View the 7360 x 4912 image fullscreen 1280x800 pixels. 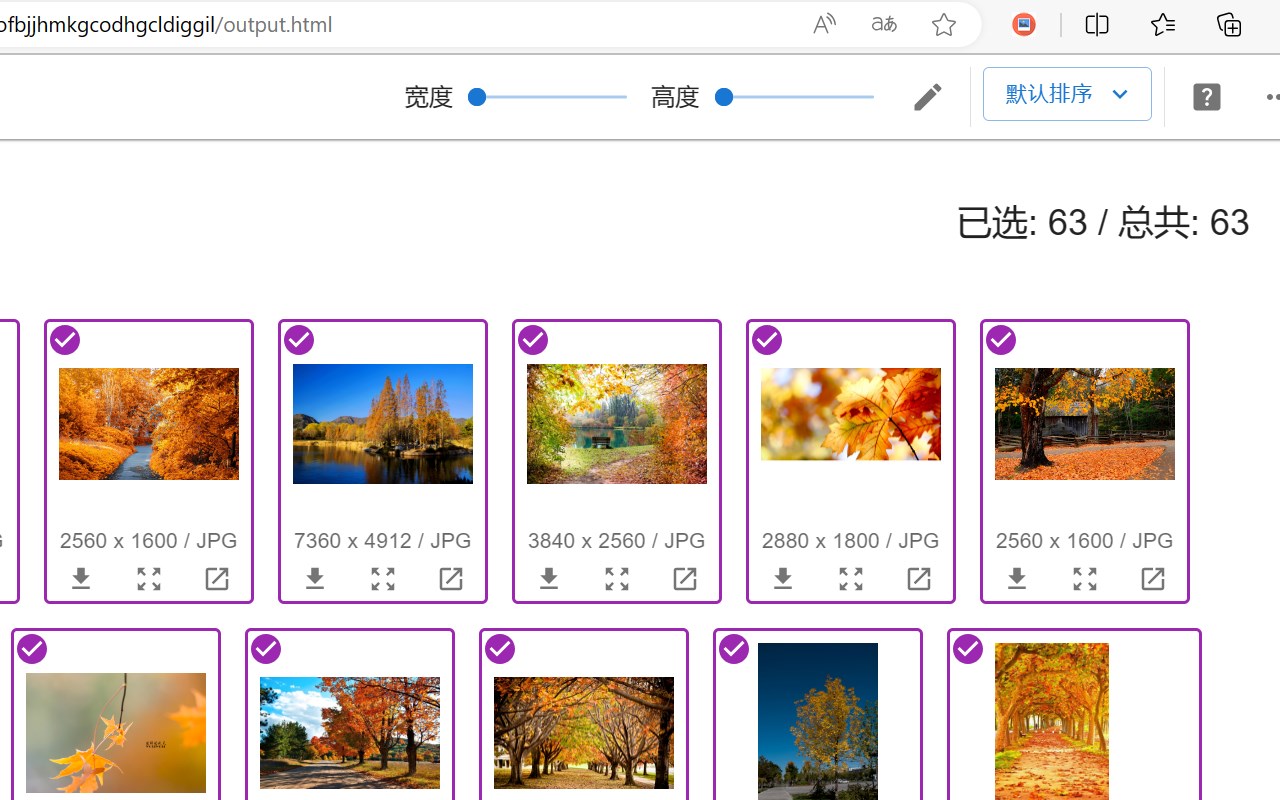383,579
